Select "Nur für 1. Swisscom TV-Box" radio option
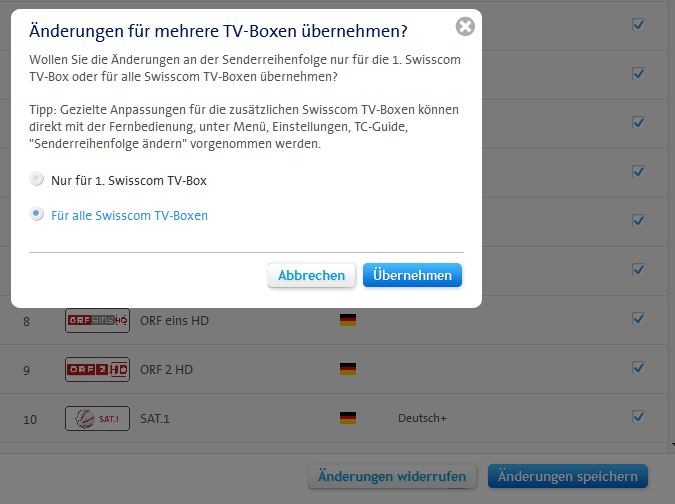The width and height of the screenshot is (675, 504). (x=38, y=180)
